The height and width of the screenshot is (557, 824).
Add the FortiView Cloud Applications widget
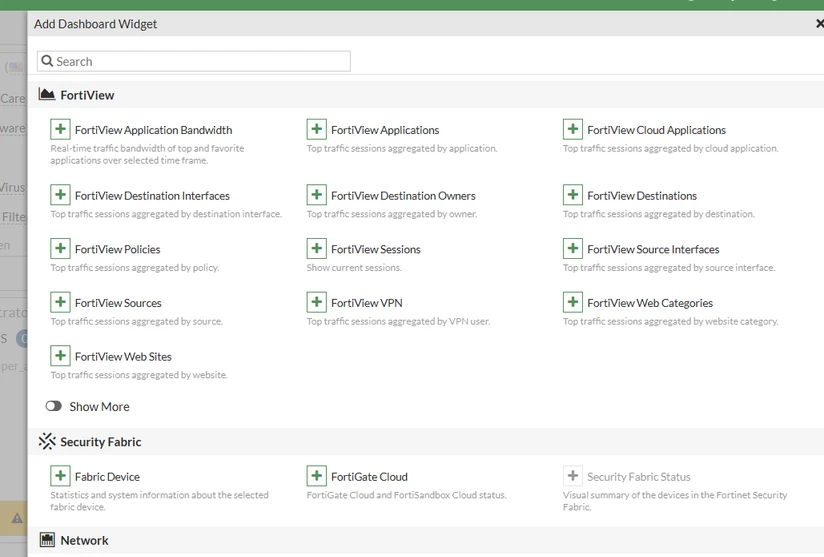click(x=573, y=129)
